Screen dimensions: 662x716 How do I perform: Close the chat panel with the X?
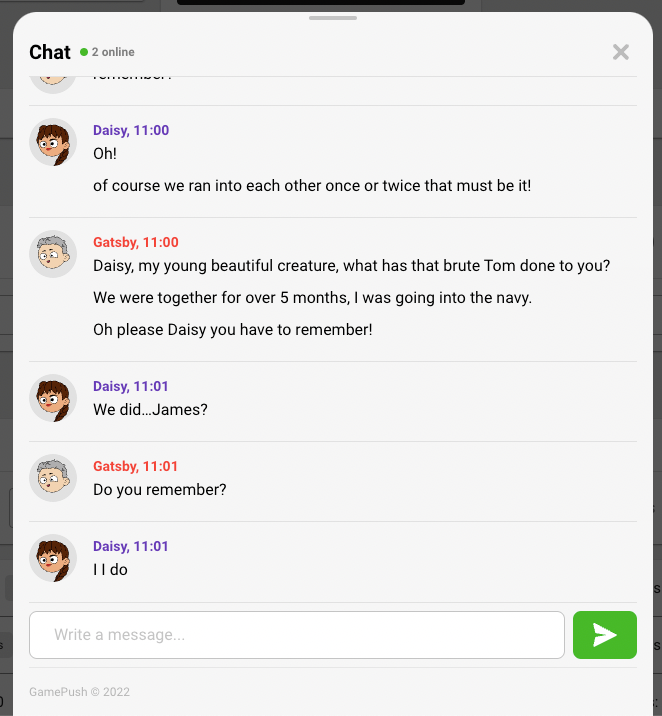pos(621,52)
